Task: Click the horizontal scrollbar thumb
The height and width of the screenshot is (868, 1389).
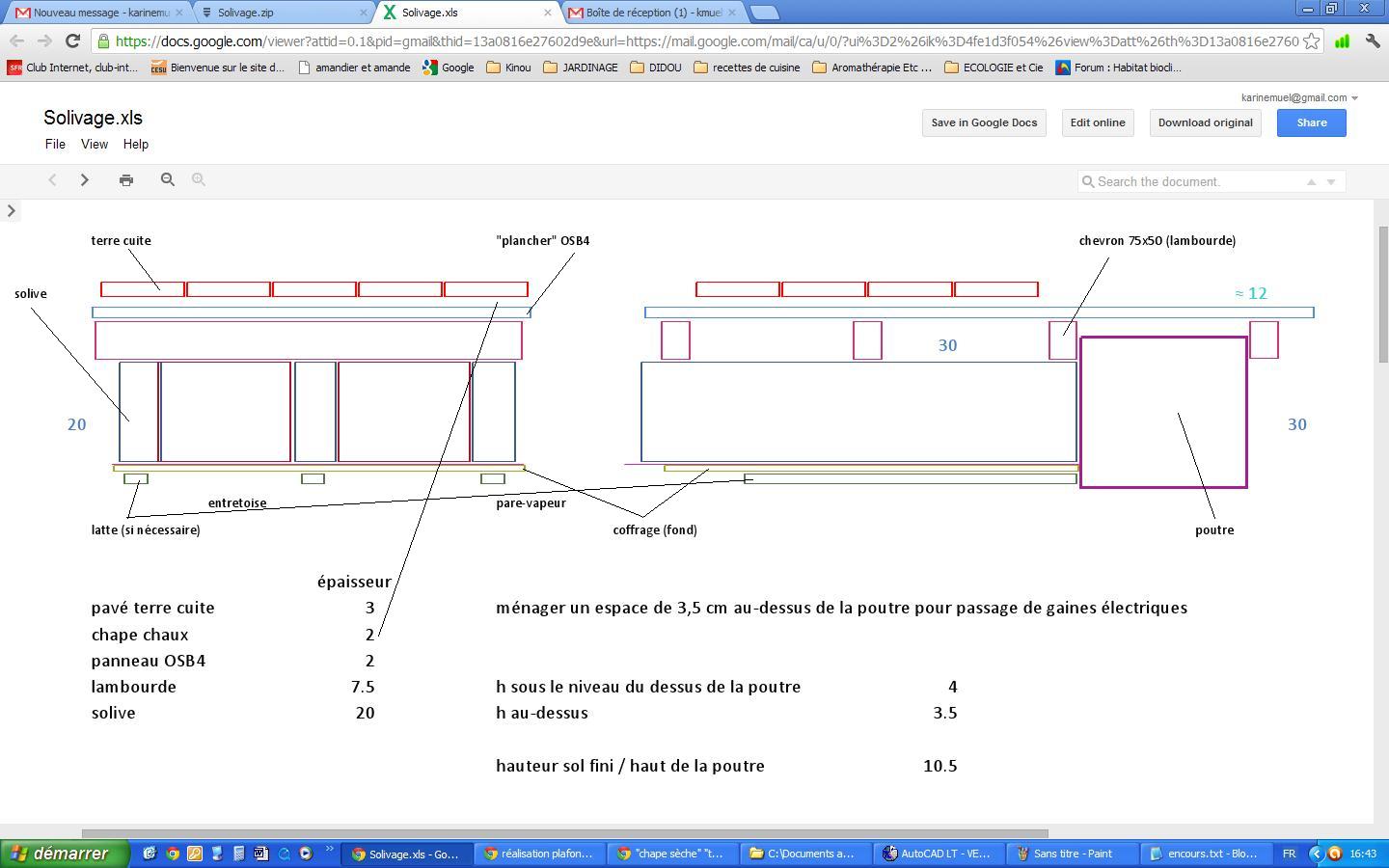Action: pyautogui.click(x=564, y=833)
